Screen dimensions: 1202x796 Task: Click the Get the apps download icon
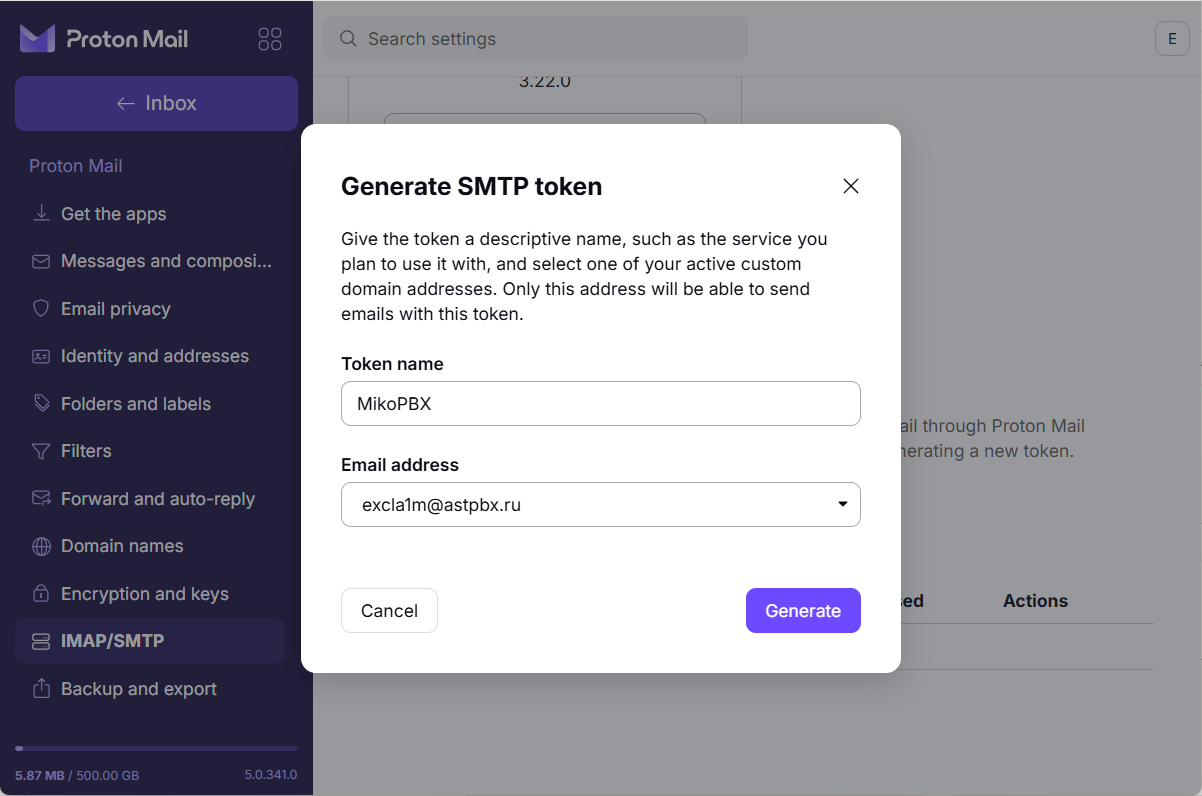(x=41, y=214)
